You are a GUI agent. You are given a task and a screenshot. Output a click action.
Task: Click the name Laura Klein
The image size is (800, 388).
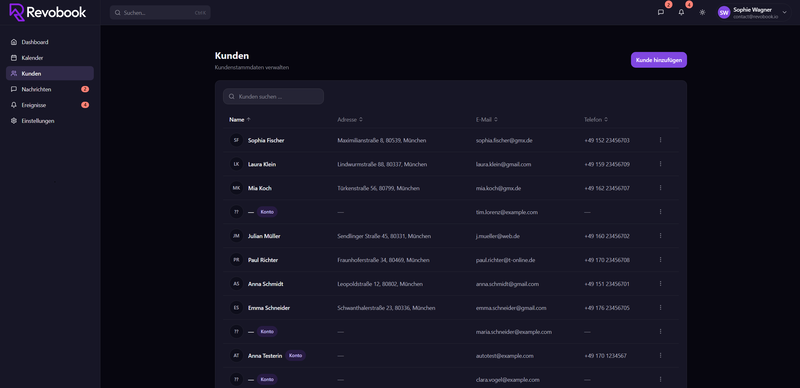pos(262,164)
